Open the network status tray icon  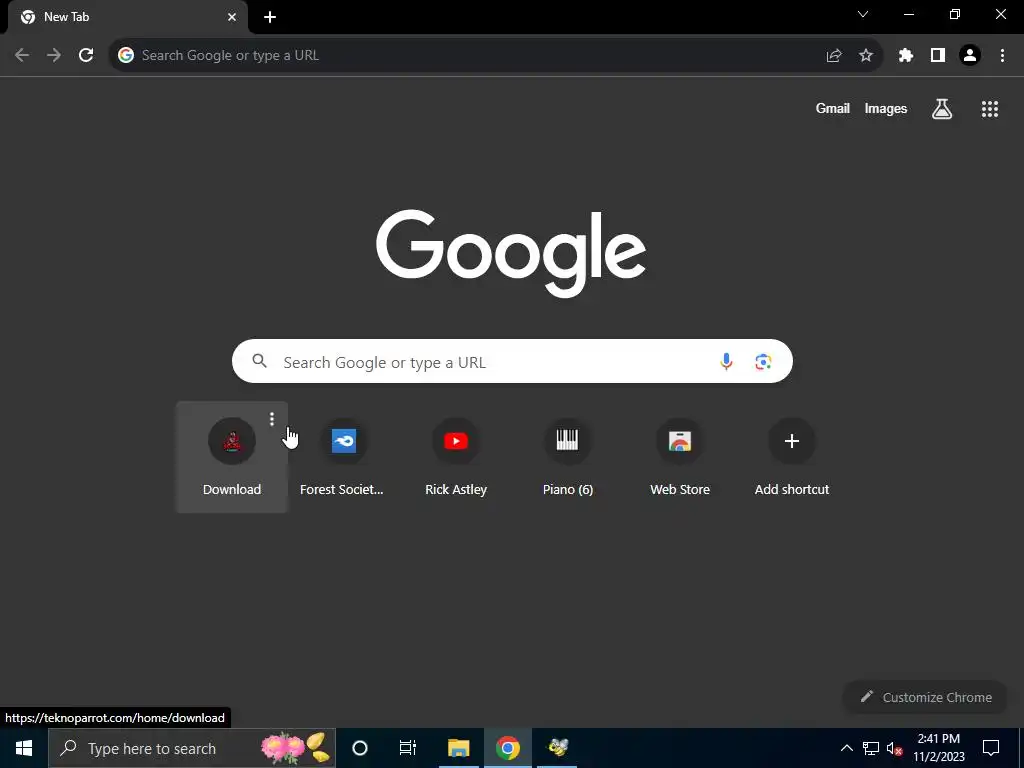pyautogui.click(x=871, y=748)
